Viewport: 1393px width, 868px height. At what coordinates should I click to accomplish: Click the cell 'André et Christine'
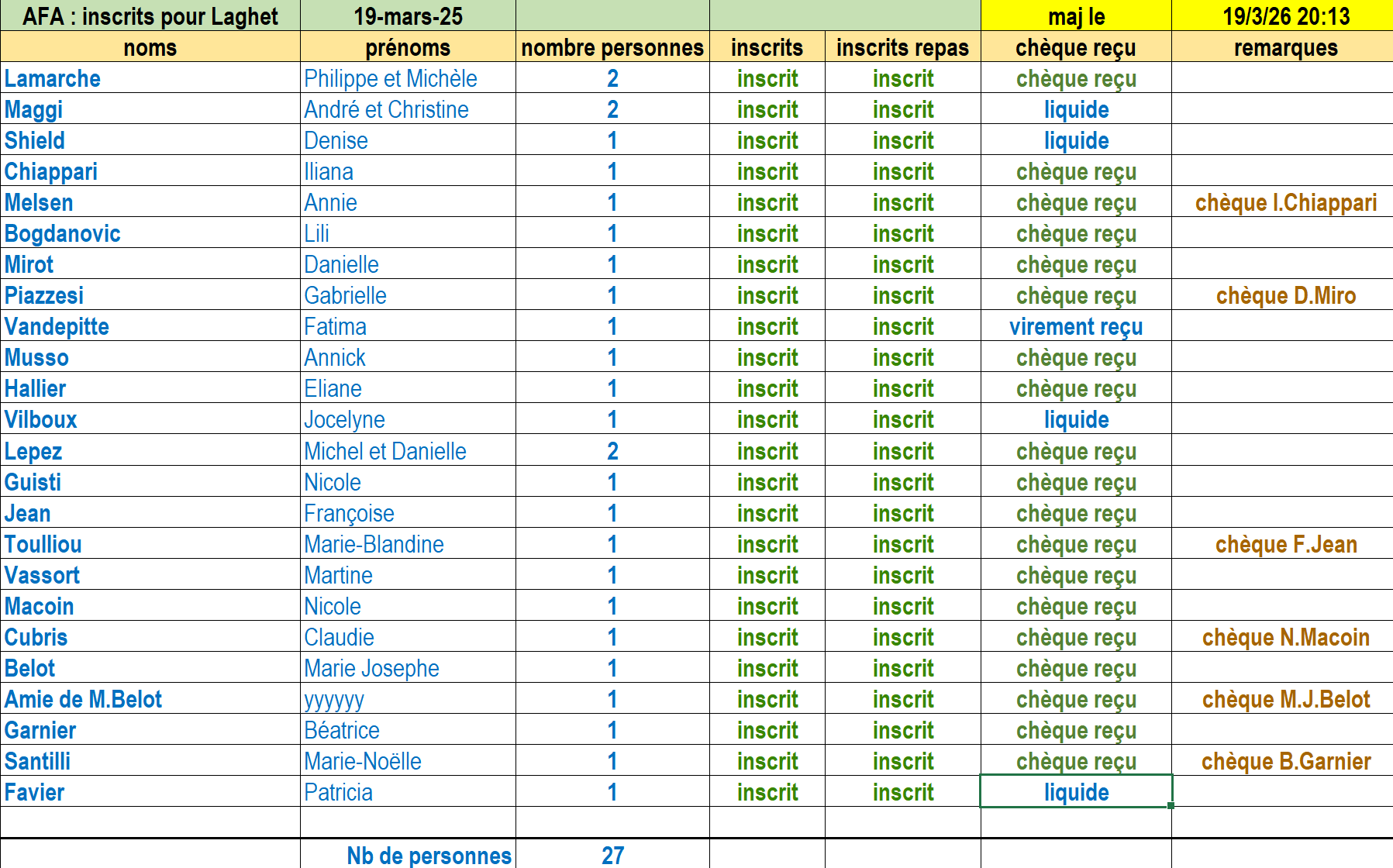click(386, 109)
